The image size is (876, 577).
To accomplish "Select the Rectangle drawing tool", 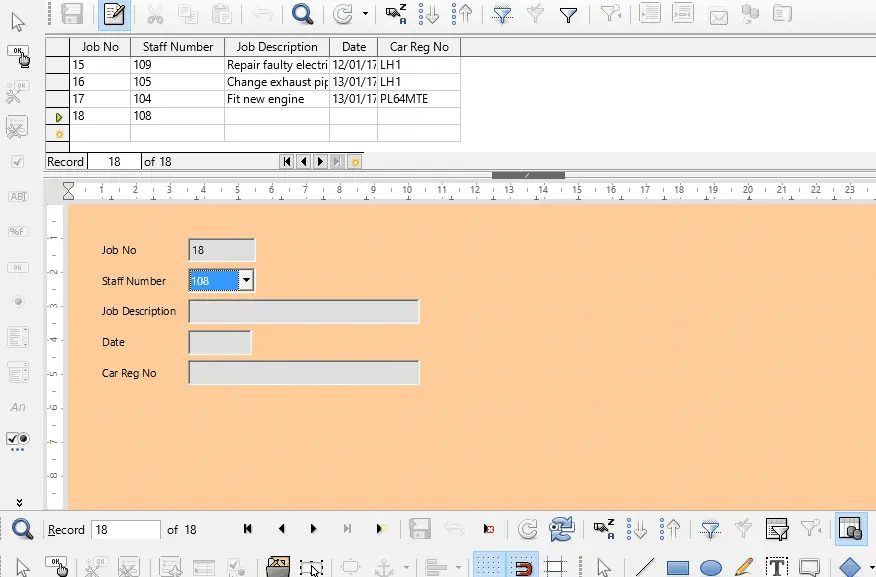I will pyautogui.click(x=678, y=568).
